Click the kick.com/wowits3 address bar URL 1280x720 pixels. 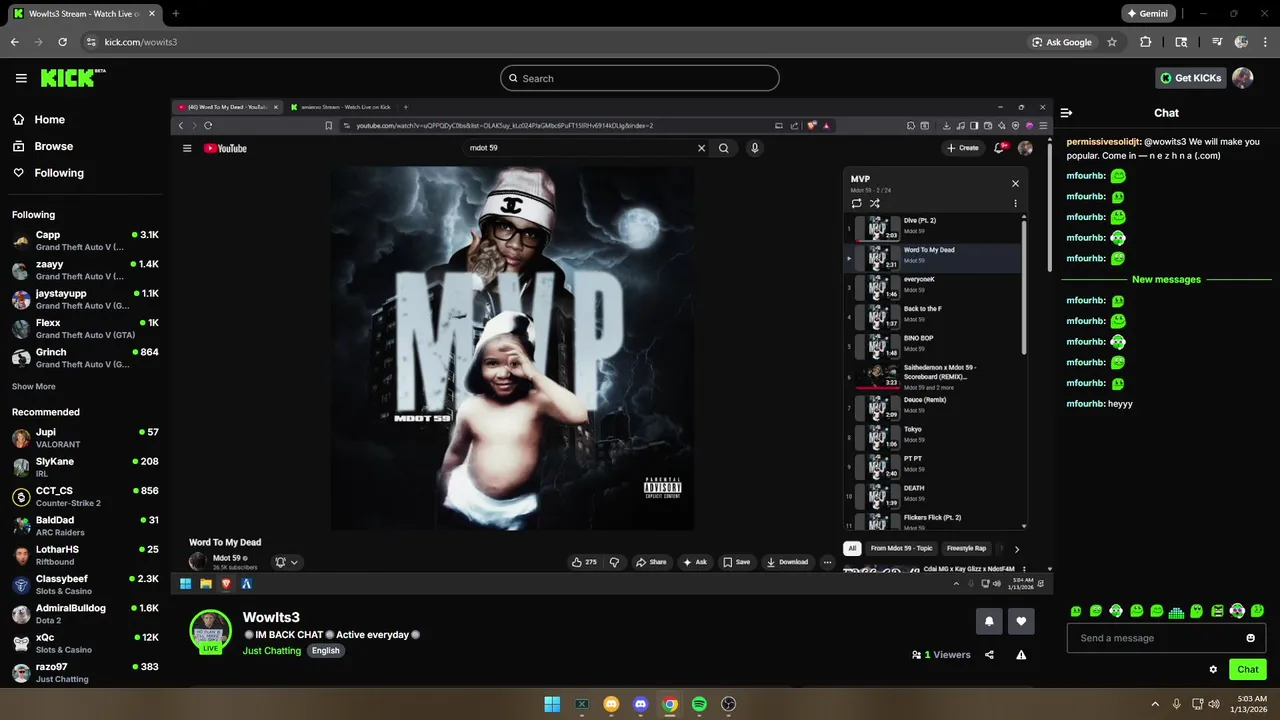pyautogui.click(x=141, y=42)
